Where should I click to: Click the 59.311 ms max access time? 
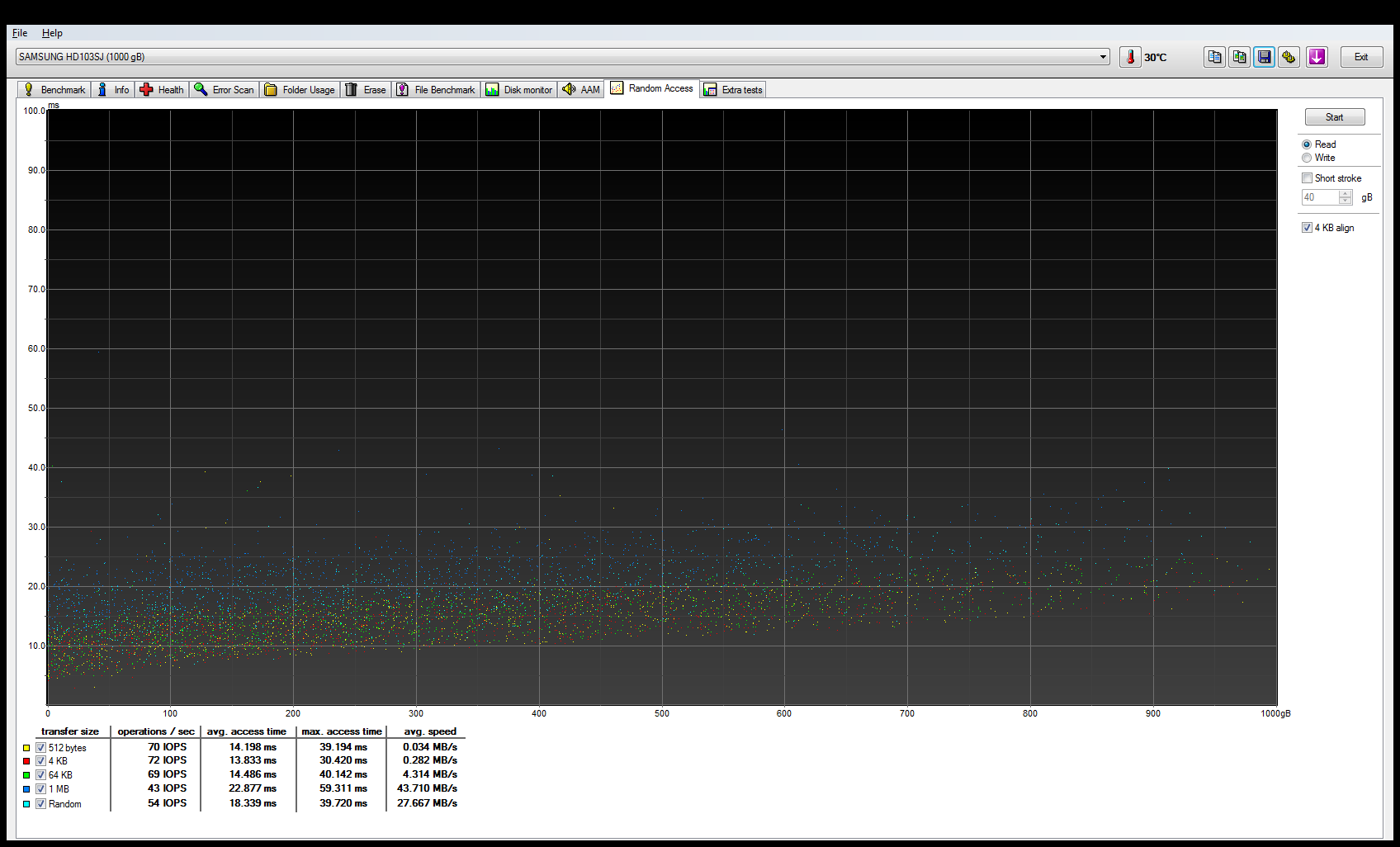pyautogui.click(x=343, y=788)
